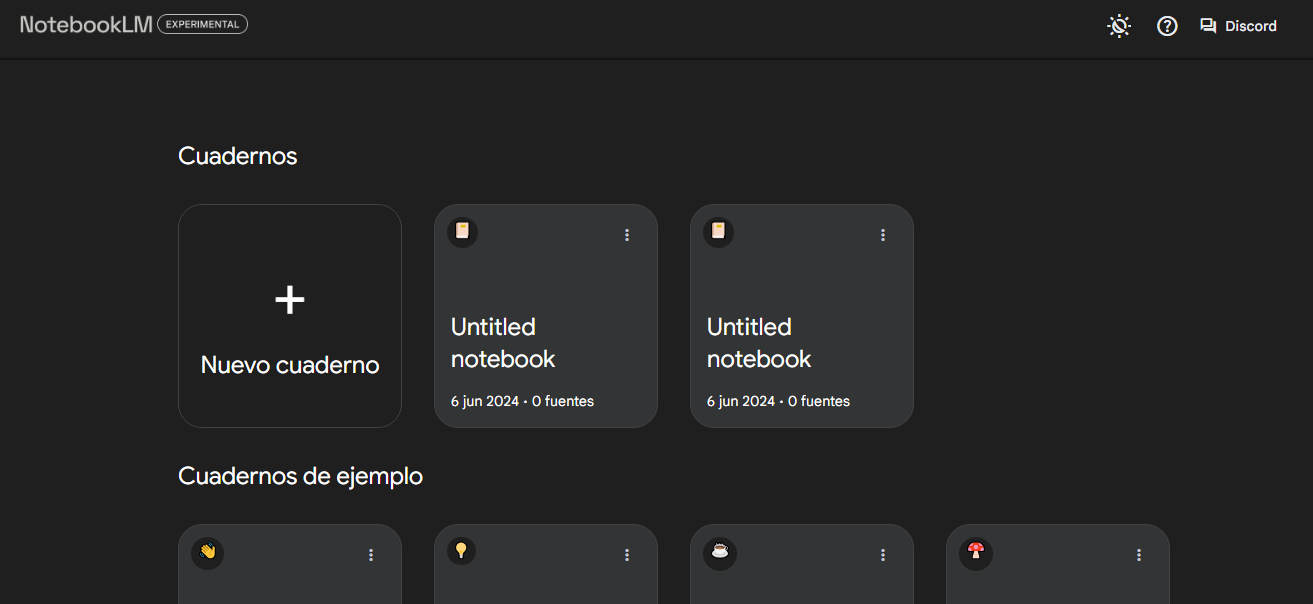This screenshot has width=1313, height=604.
Task: Click the Experimental badge
Action: click(x=203, y=24)
